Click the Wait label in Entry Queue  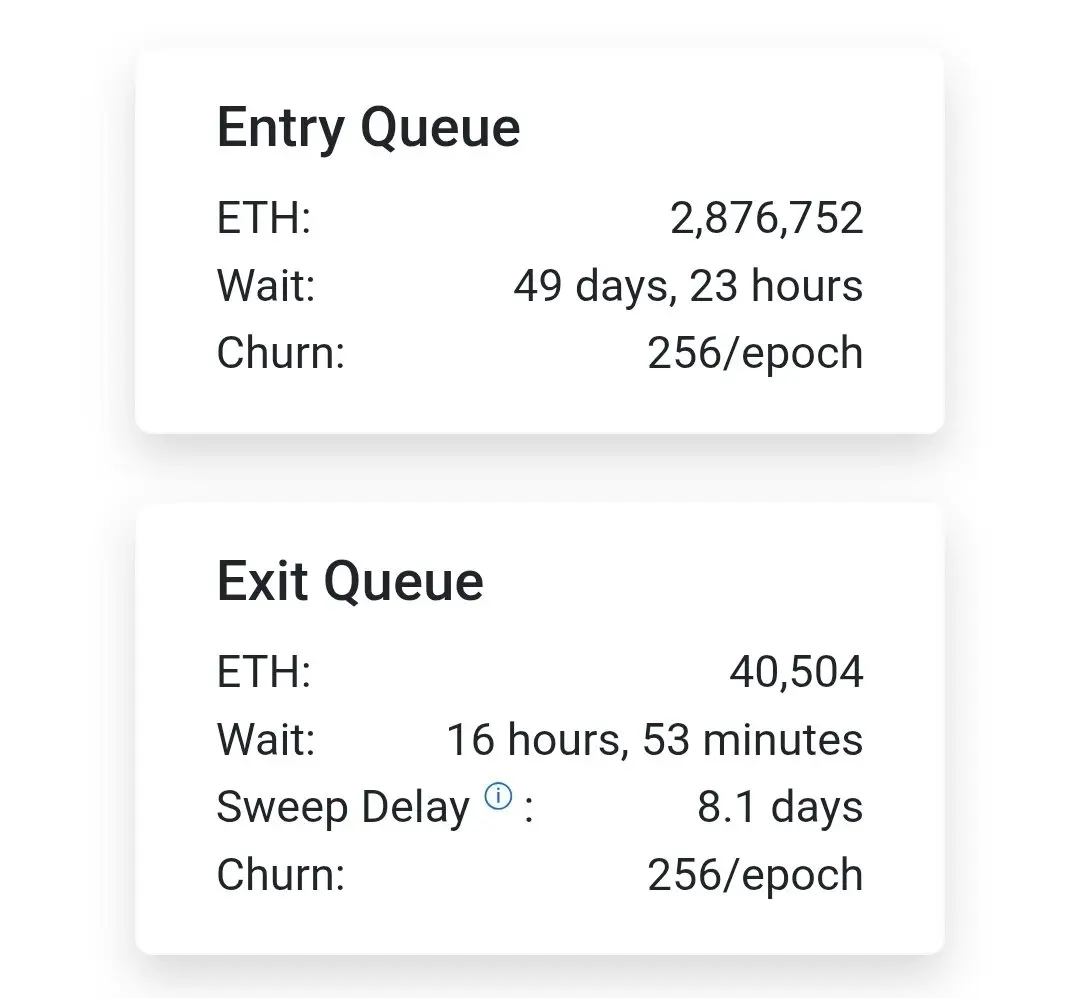[266, 286]
